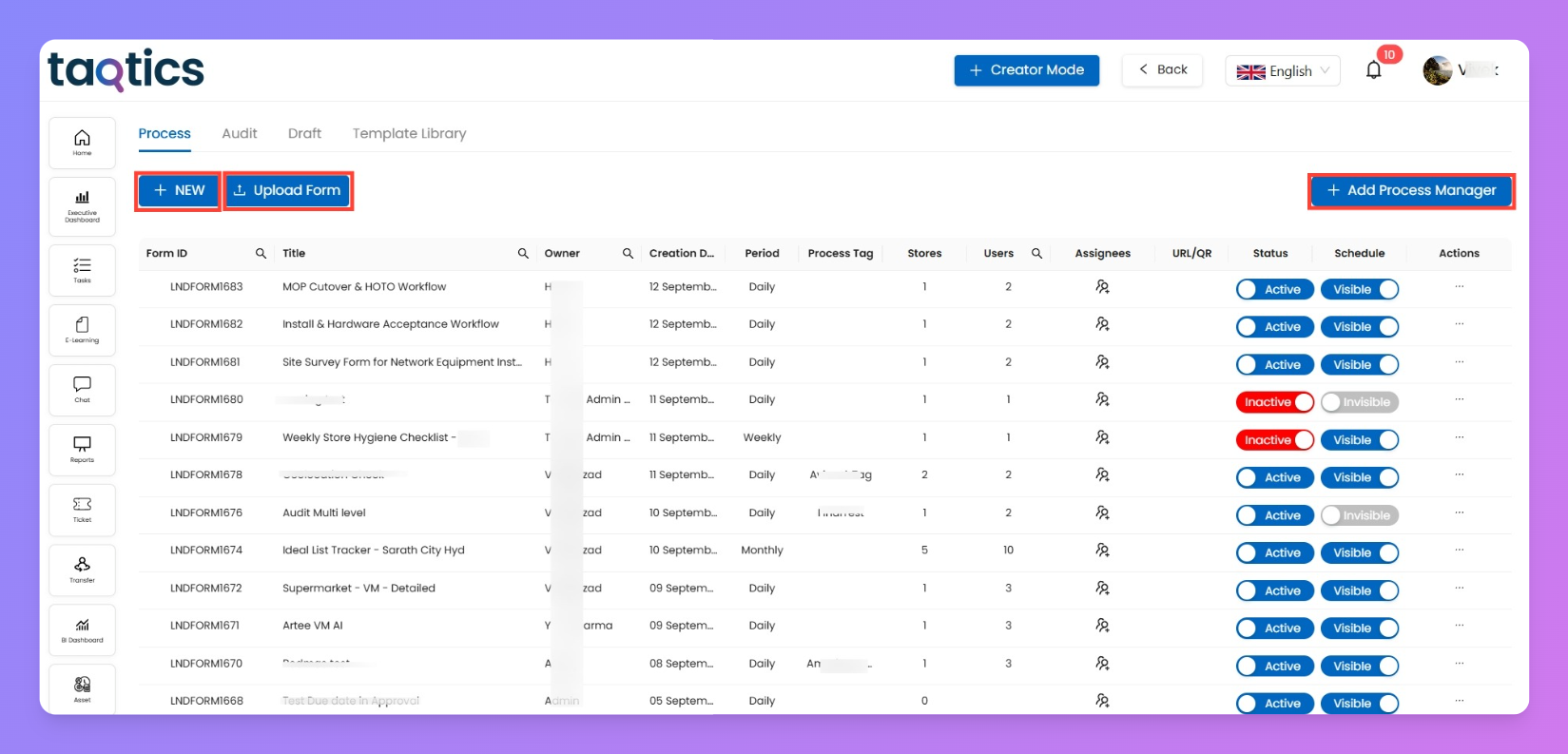Open the actions menu for LNDFORM1682
The image size is (1568, 754).
[x=1459, y=324]
